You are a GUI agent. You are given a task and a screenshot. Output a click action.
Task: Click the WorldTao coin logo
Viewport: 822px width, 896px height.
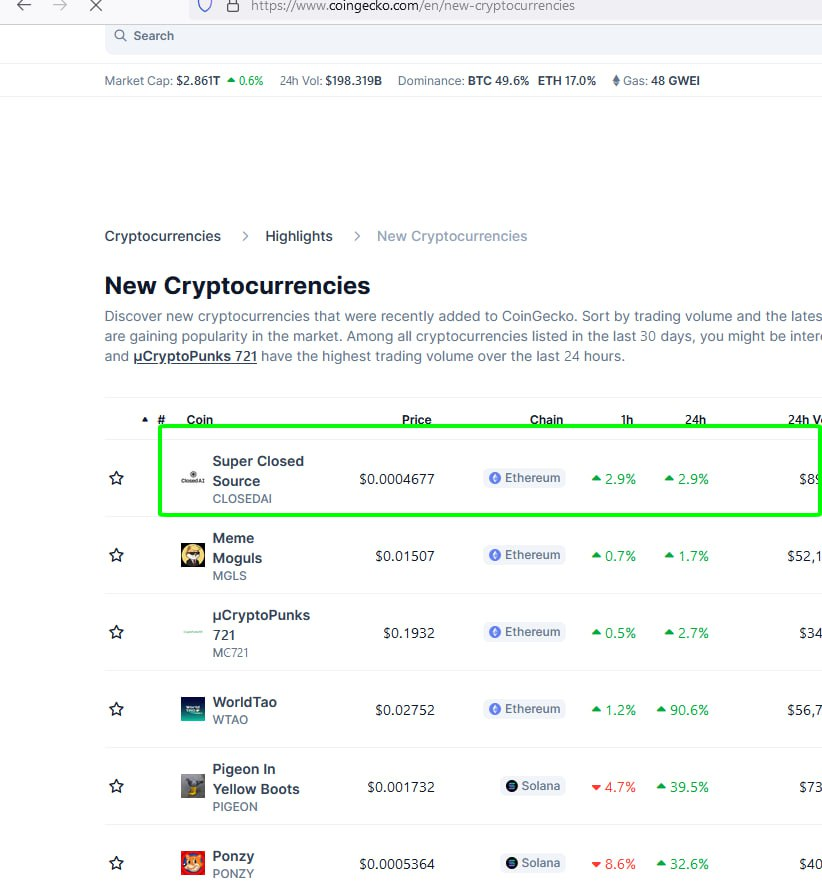point(193,709)
